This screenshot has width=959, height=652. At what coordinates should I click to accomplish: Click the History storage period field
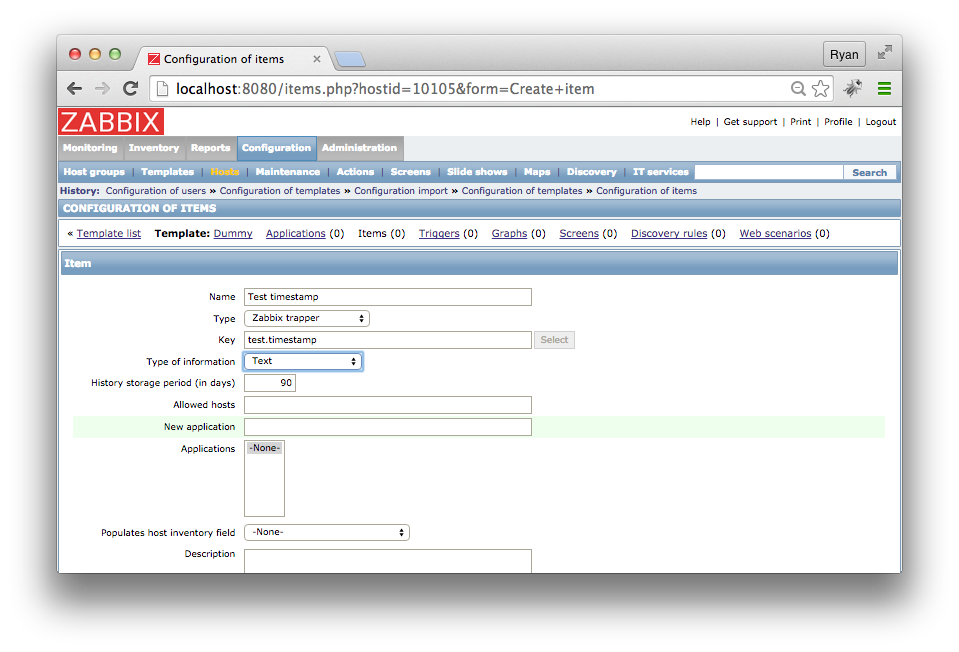(x=270, y=383)
